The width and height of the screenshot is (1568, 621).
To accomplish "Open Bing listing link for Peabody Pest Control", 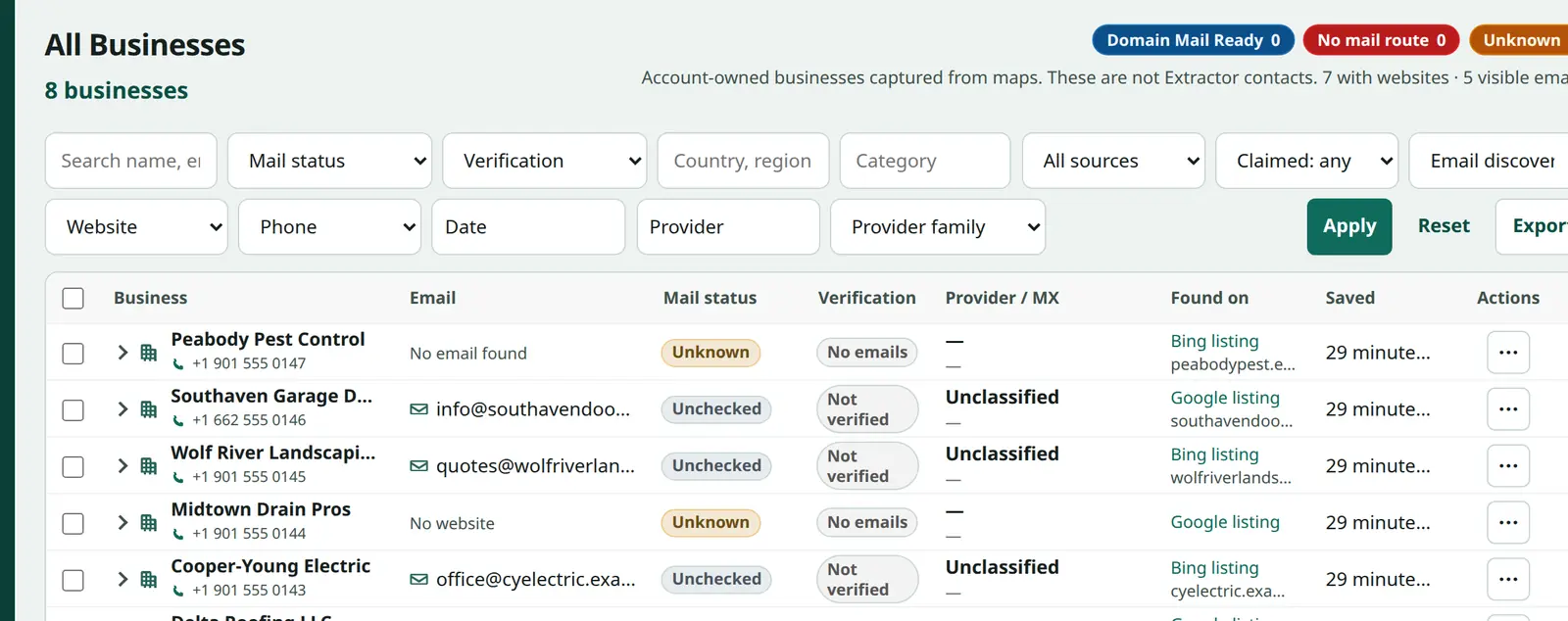I will 1214,341.
